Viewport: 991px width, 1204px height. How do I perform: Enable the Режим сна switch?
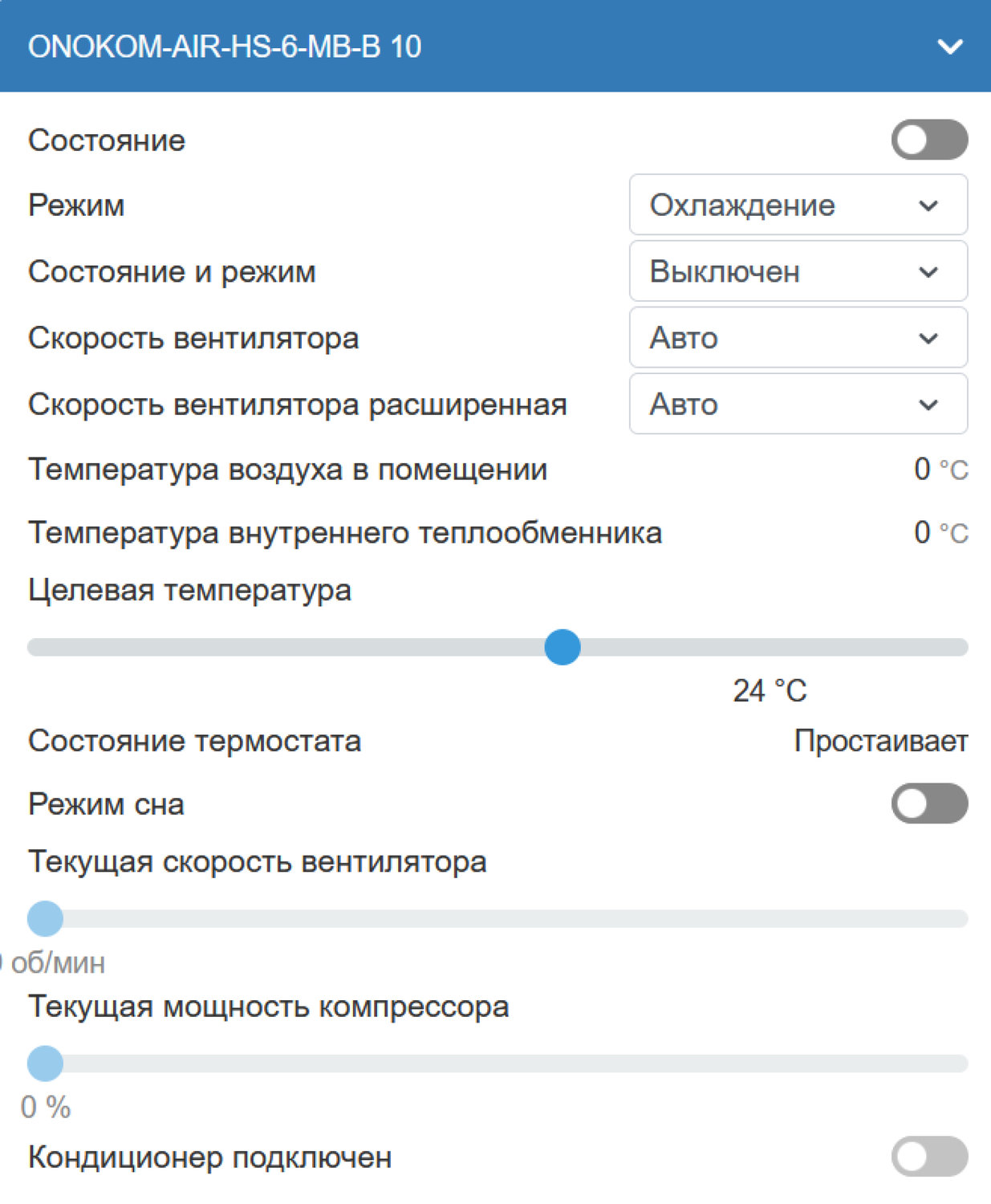[x=929, y=803]
